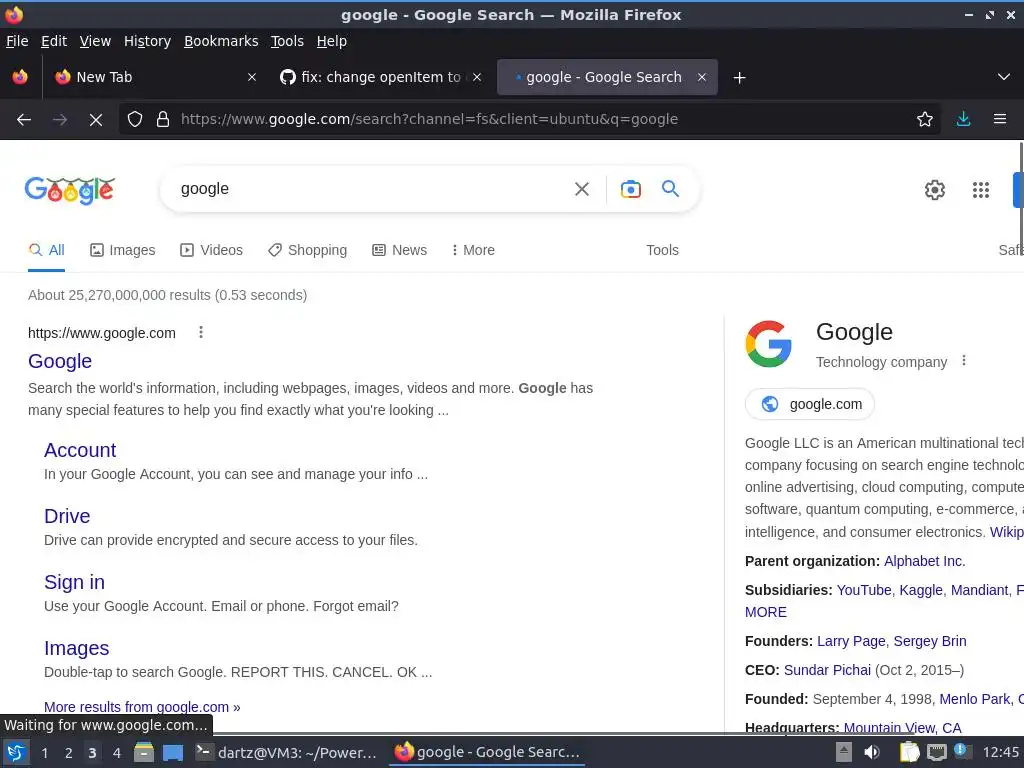Image resolution: width=1024 pixels, height=768 pixels.
Task: Open the network tray icon
Action: (x=936, y=752)
